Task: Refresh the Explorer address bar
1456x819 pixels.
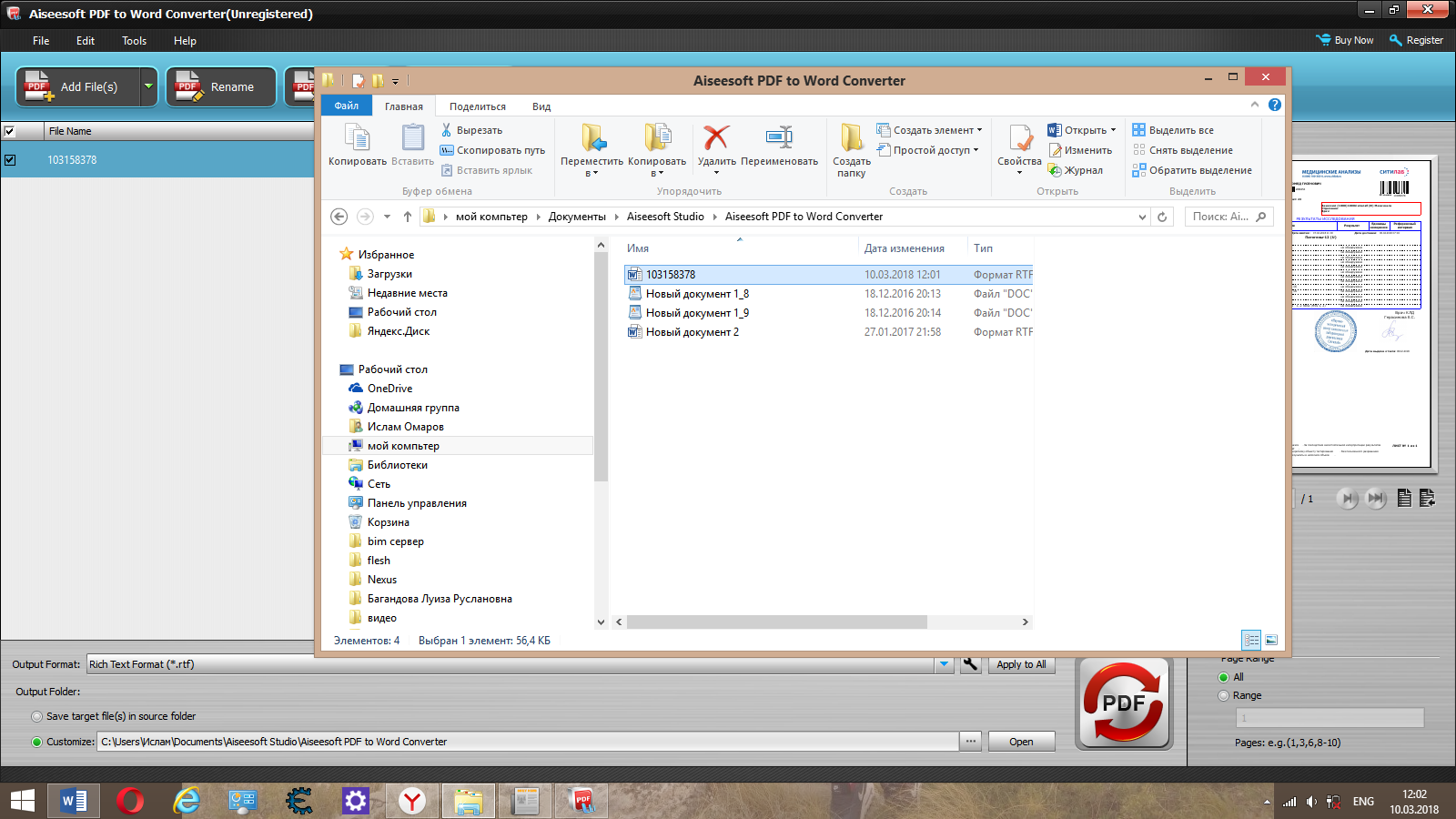Action: pos(1162,217)
